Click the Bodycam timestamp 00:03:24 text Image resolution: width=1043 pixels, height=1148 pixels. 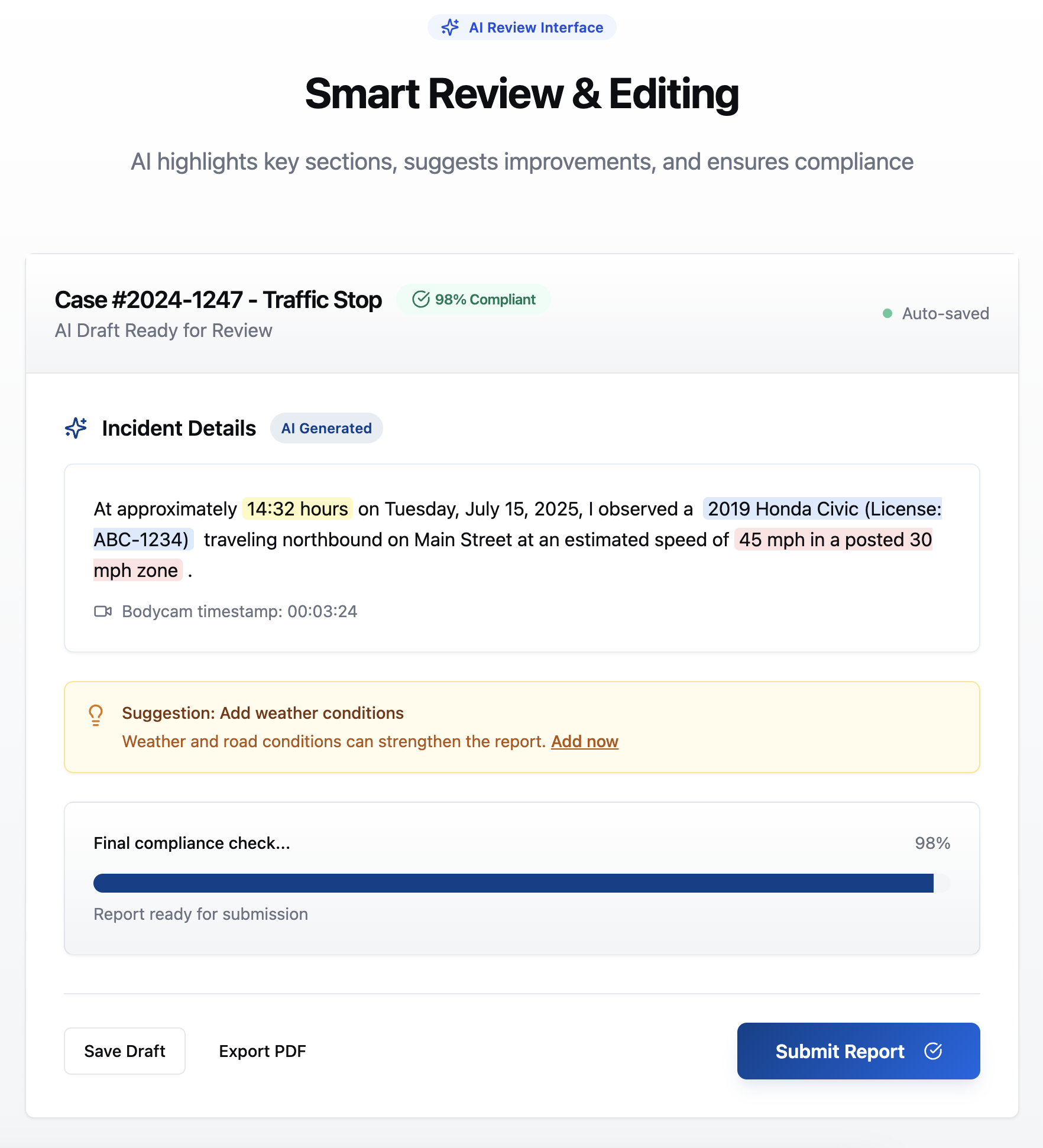pos(239,611)
